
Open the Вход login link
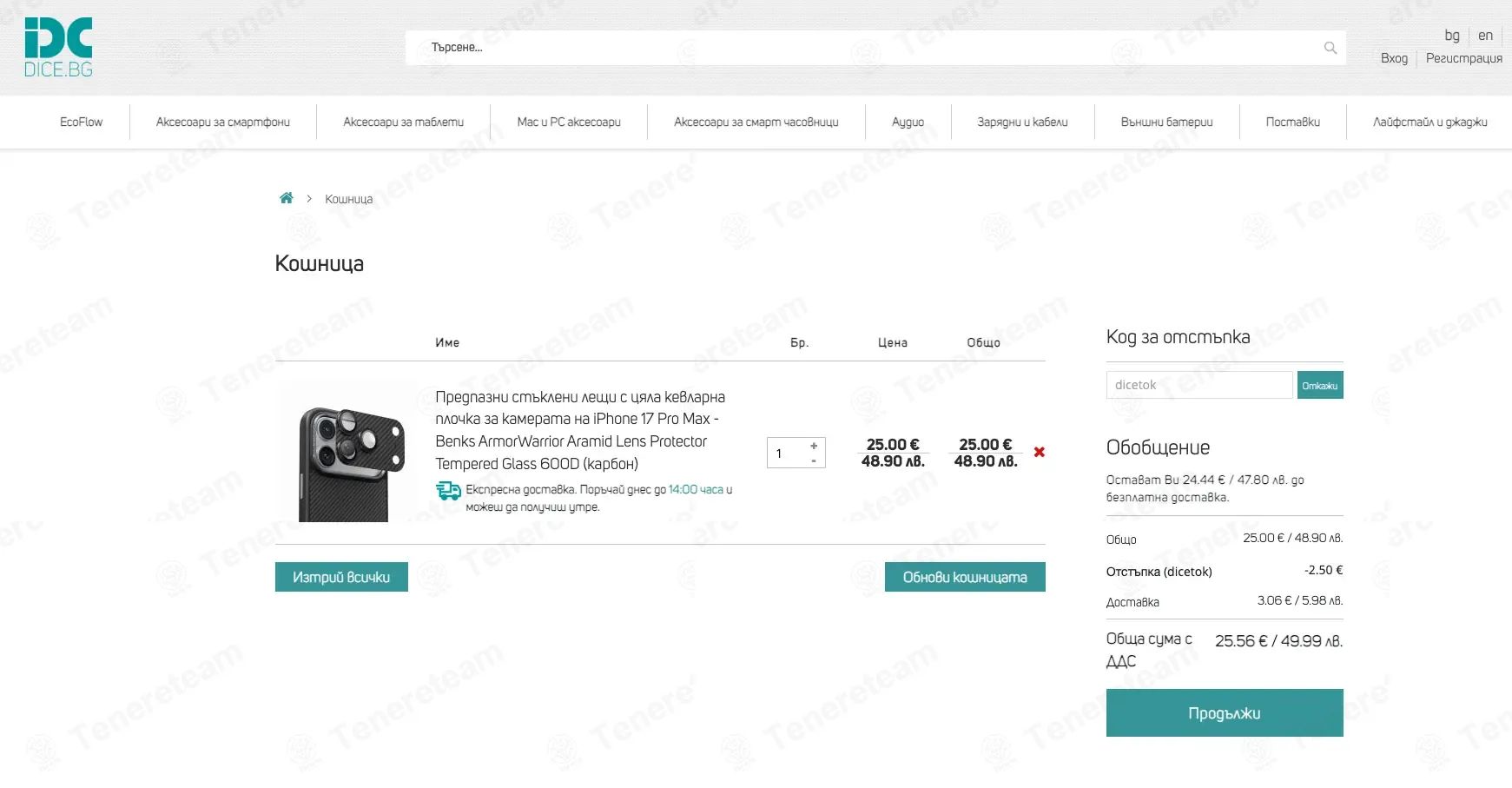point(1394,58)
